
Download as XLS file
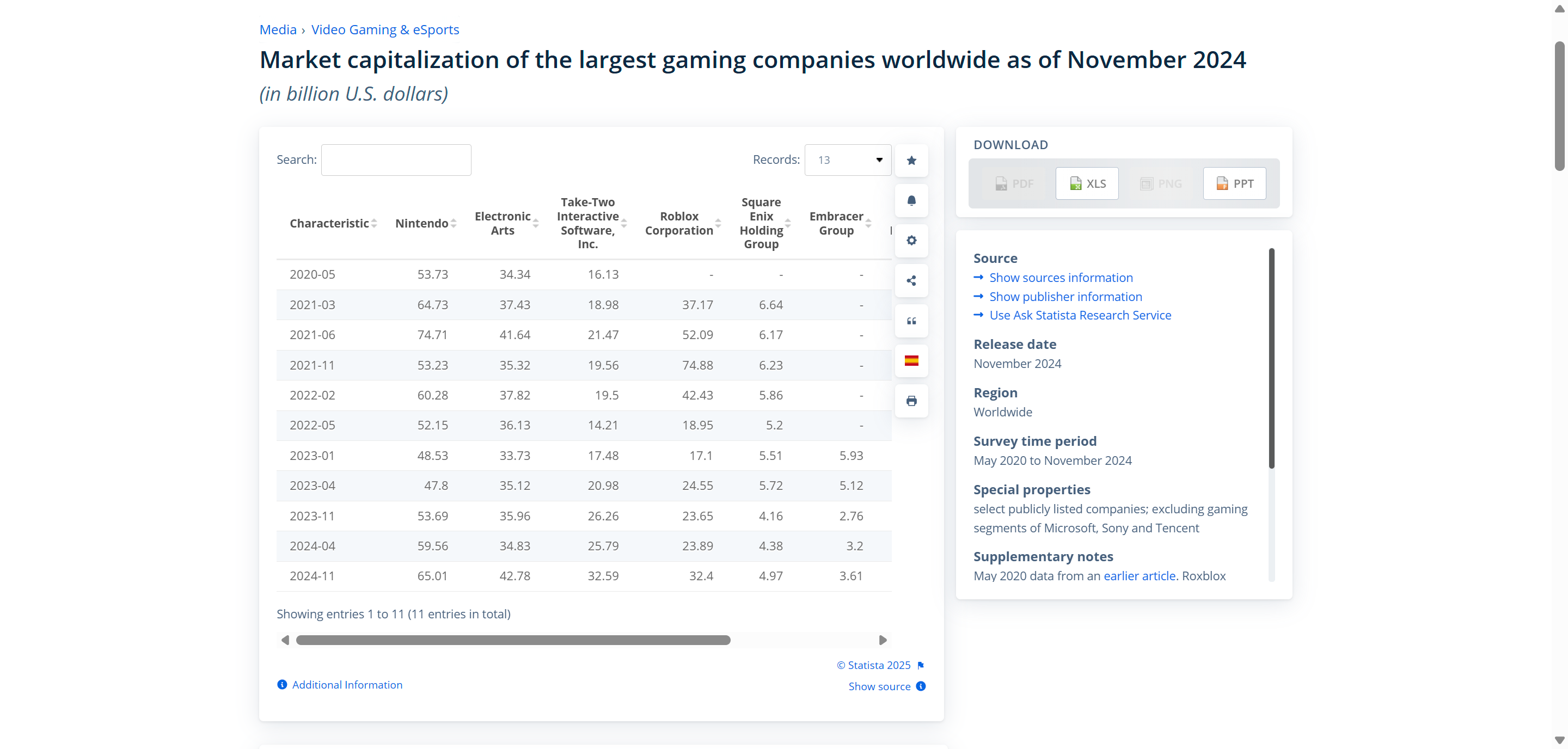1087,184
